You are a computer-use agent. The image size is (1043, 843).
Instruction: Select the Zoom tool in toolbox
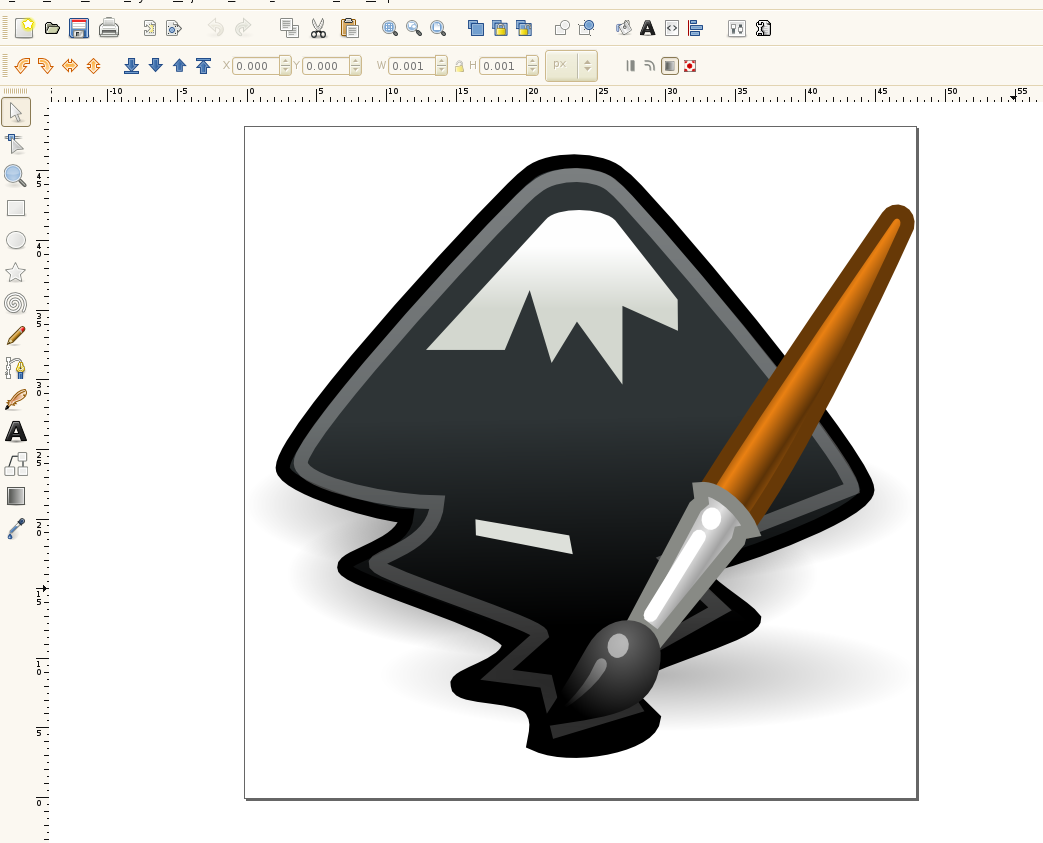coord(15,176)
